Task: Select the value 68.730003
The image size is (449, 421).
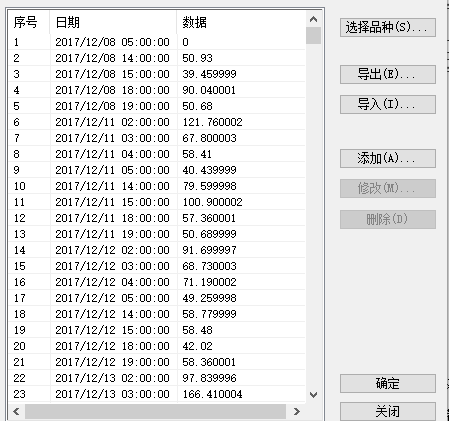Action: coord(209,266)
